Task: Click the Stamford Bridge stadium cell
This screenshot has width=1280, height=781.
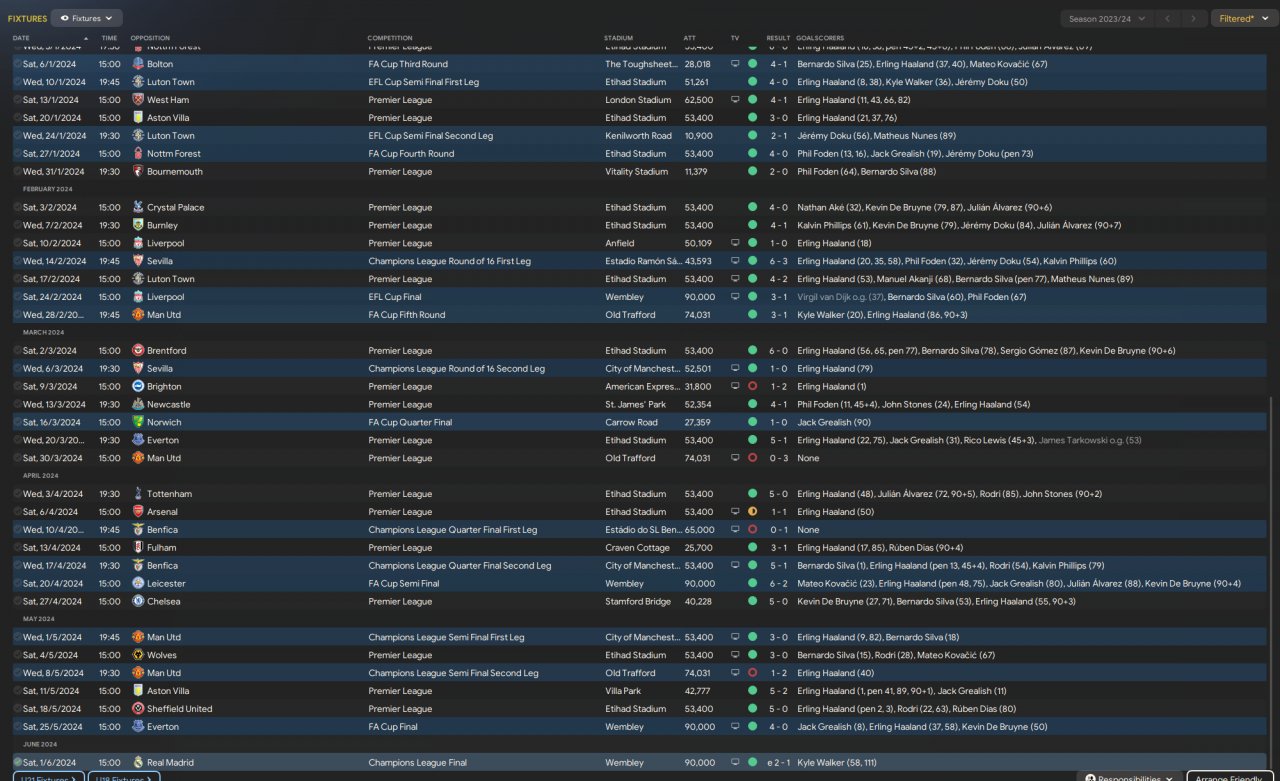Action: (637, 602)
